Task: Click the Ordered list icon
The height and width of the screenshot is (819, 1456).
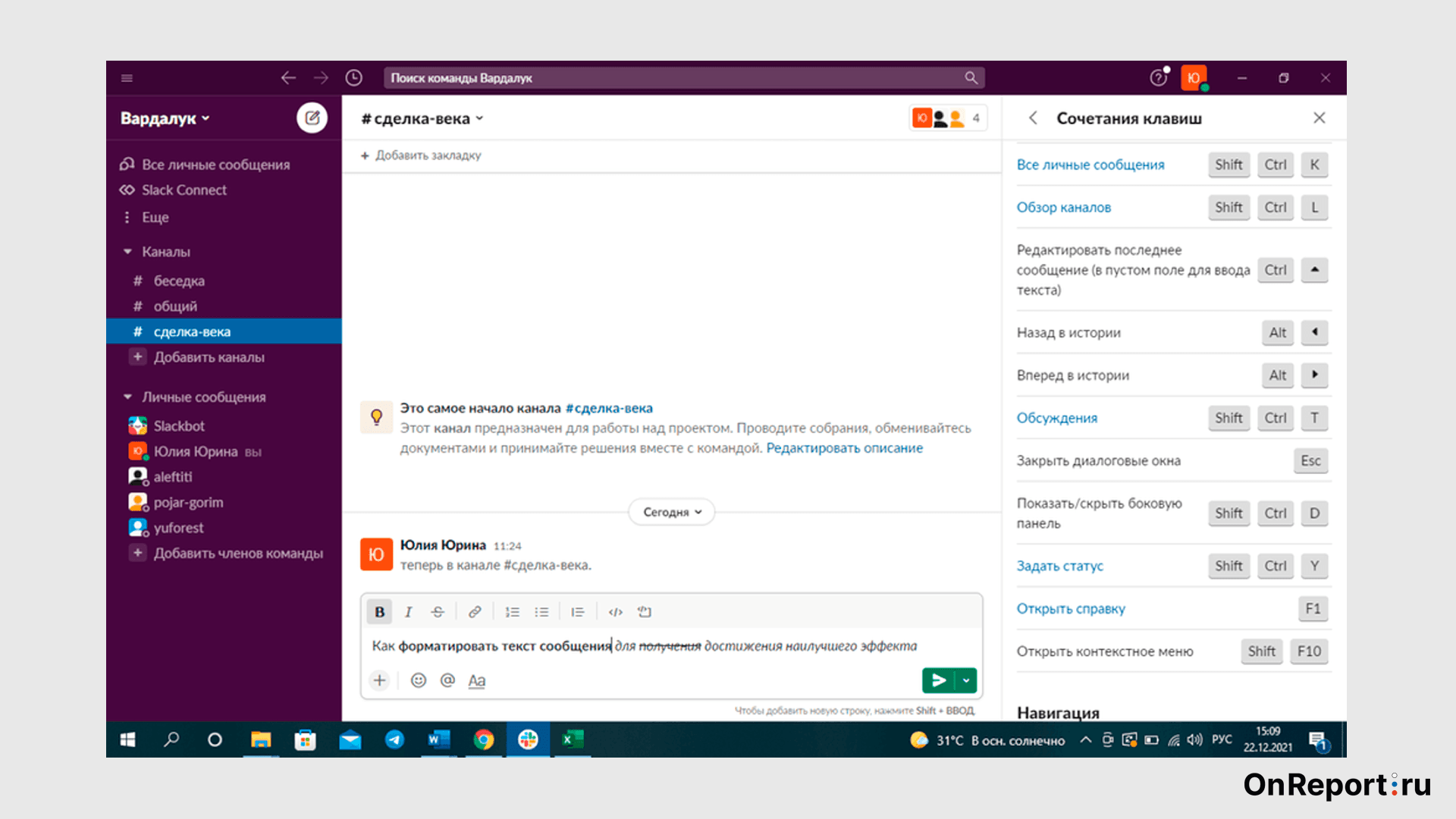Action: click(512, 611)
